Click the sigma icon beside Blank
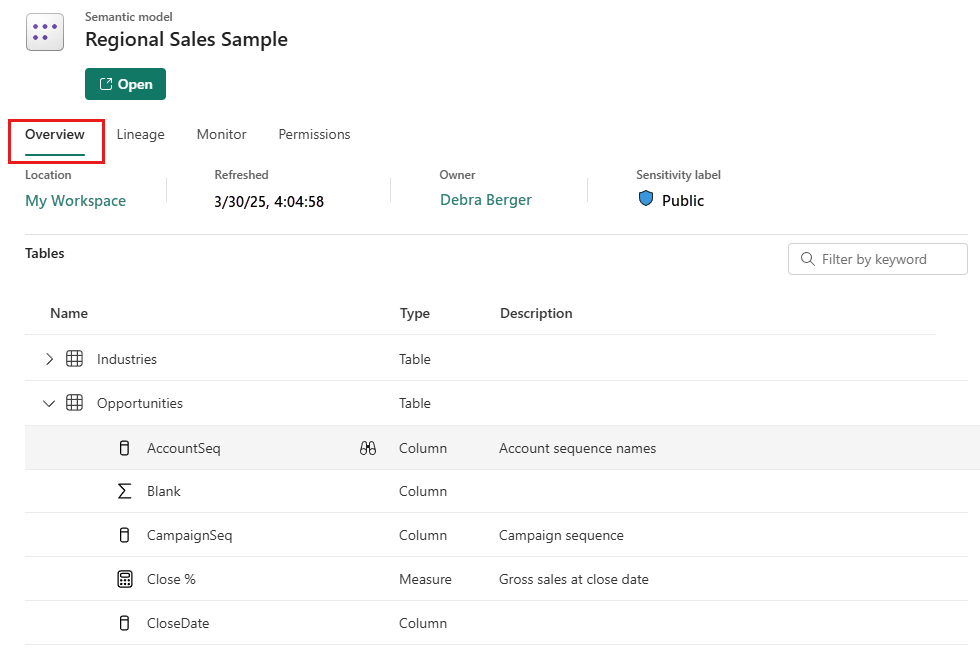 pos(124,491)
